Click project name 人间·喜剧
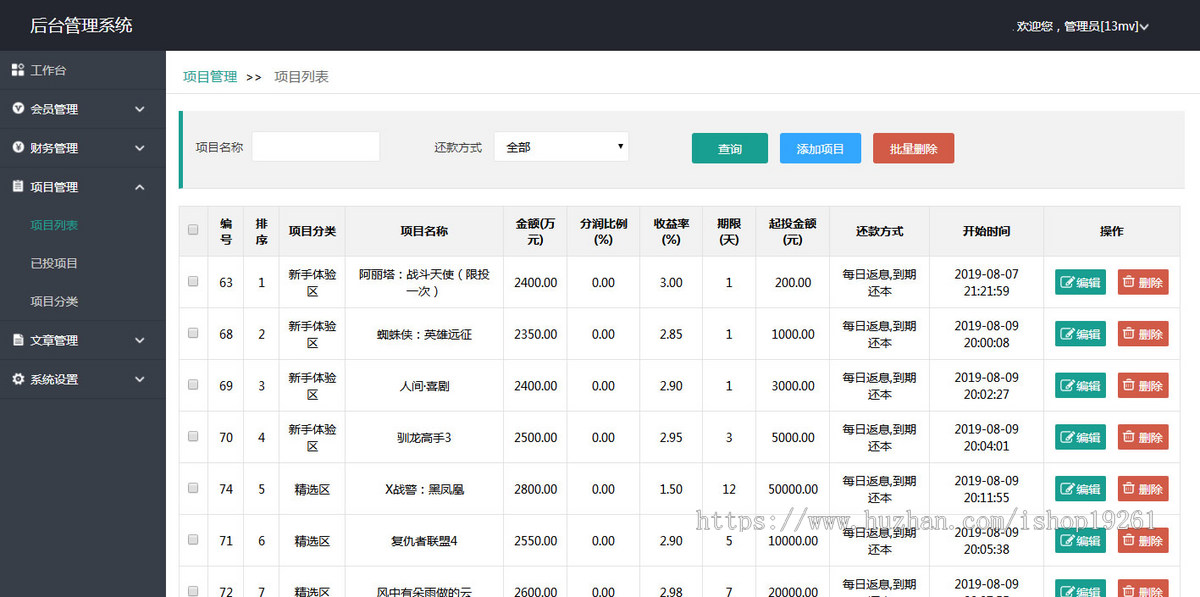This screenshot has width=1200, height=597. pos(424,386)
